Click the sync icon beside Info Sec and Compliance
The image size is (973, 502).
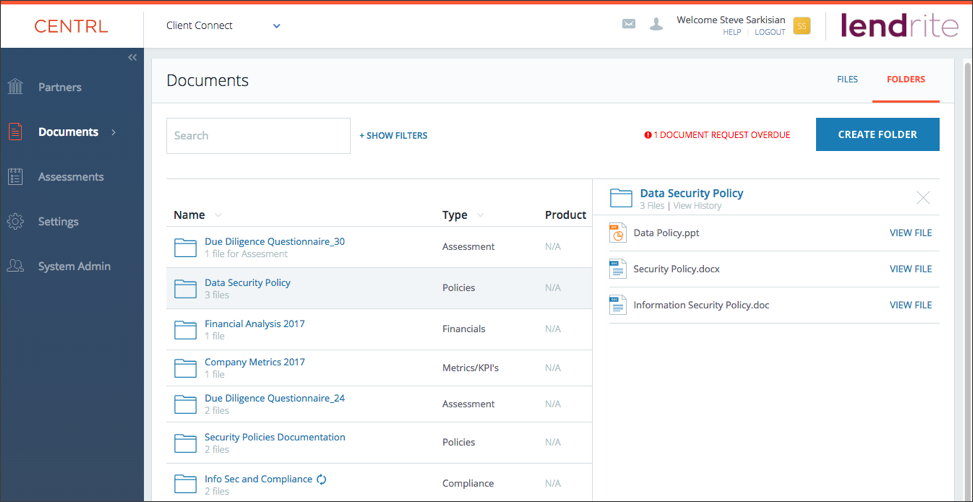(321, 479)
